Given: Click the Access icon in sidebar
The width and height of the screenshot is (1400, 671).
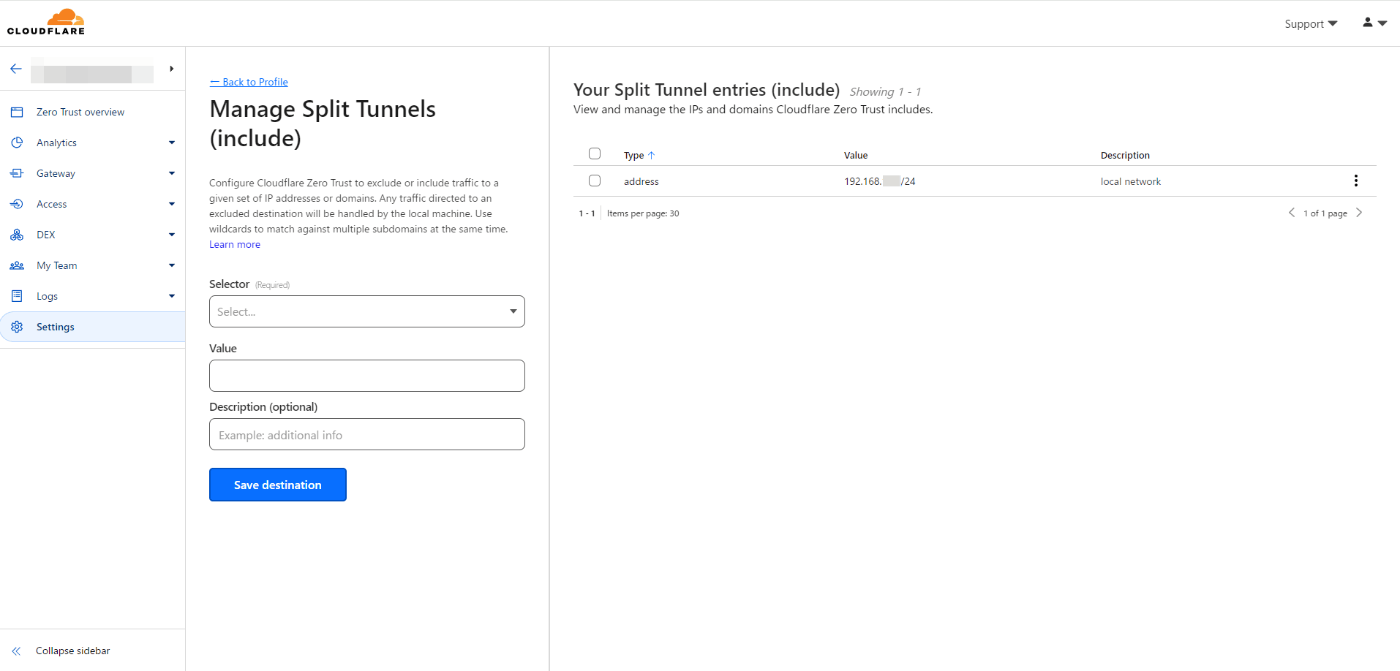Looking at the screenshot, I should [17, 204].
